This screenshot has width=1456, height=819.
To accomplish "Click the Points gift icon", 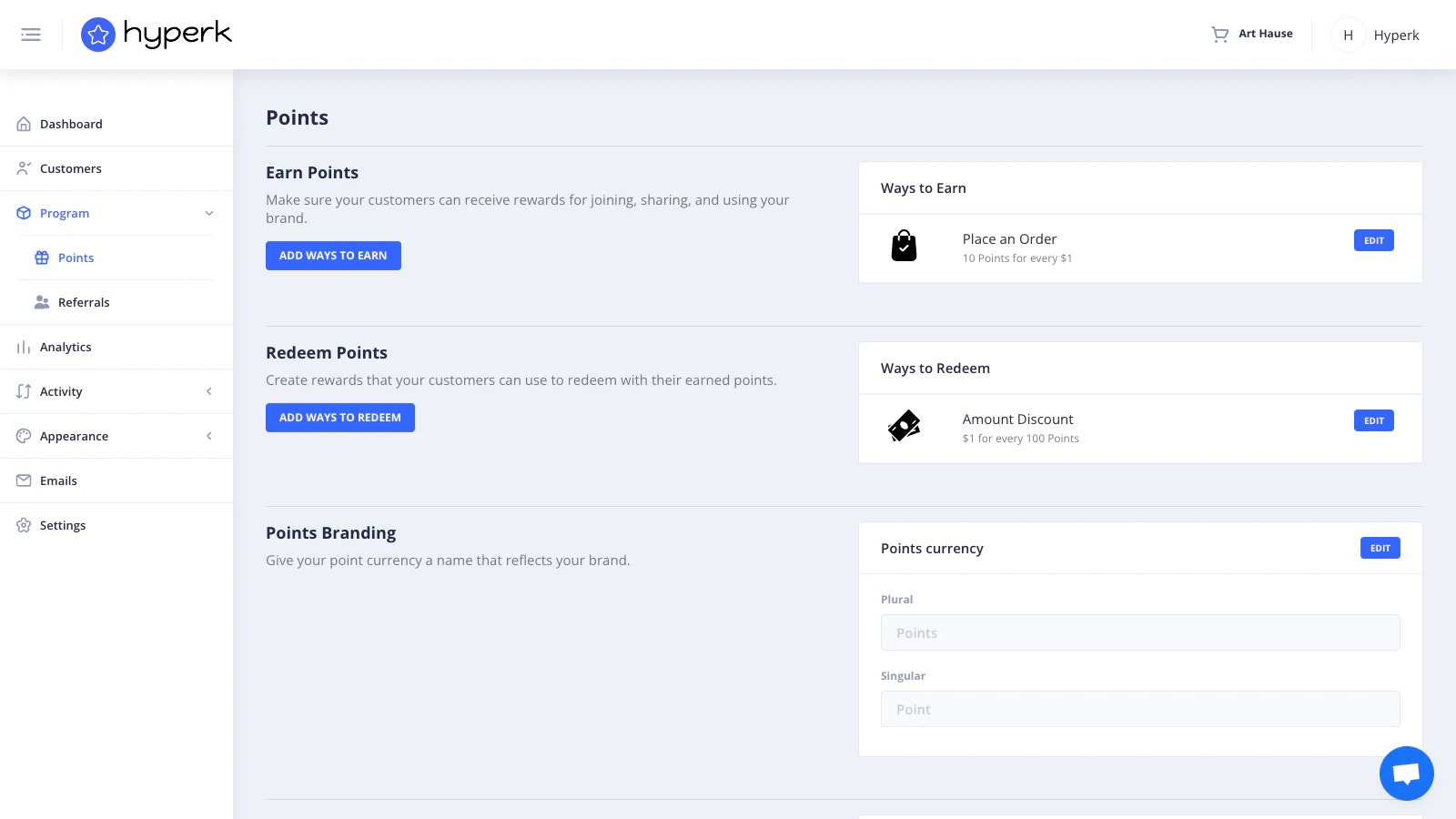I will point(42,258).
